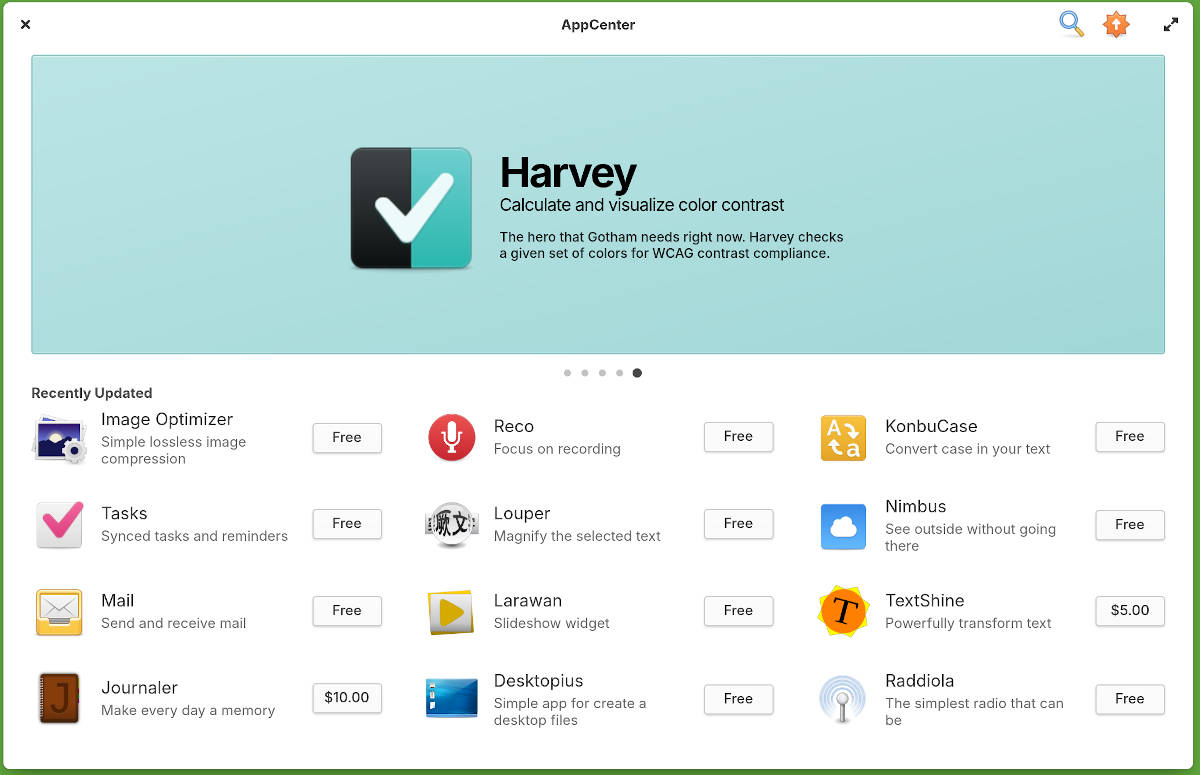Viewport: 1200px width, 775px height.
Task: Click the Larawan slideshow icon
Action: (451, 612)
